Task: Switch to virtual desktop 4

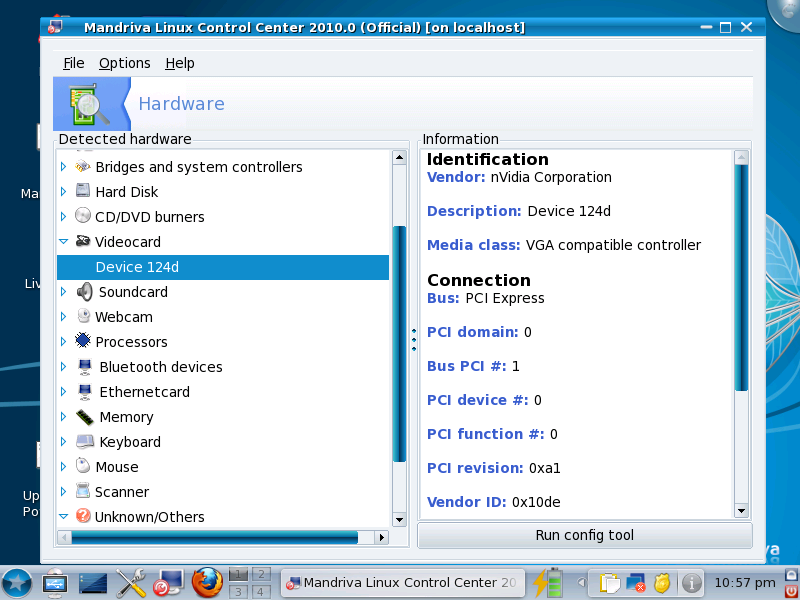Action: (x=261, y=591)
